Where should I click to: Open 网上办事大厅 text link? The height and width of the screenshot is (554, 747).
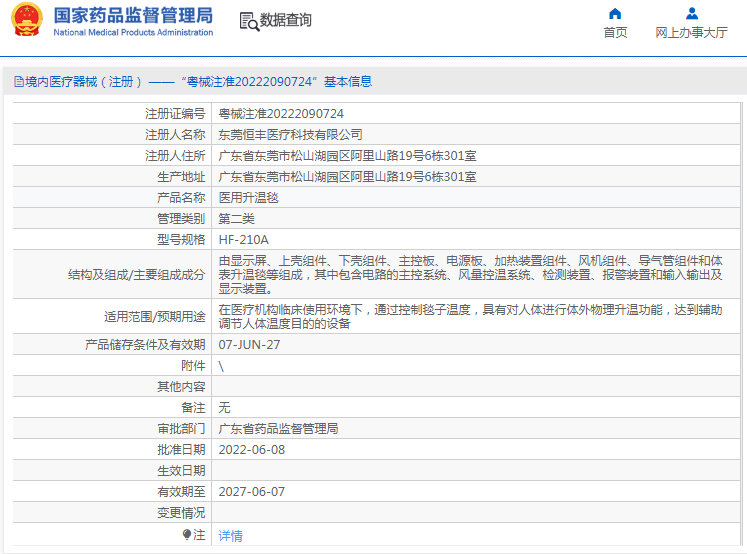(691, 33)
